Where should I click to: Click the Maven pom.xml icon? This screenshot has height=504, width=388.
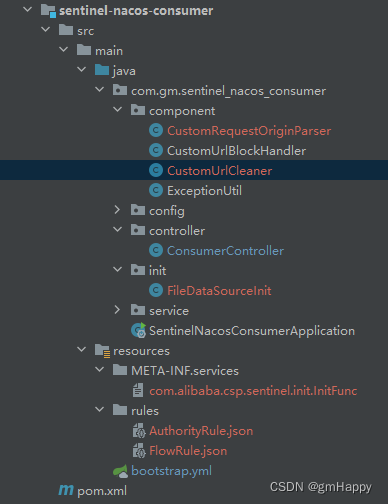[x=66, y=490]
